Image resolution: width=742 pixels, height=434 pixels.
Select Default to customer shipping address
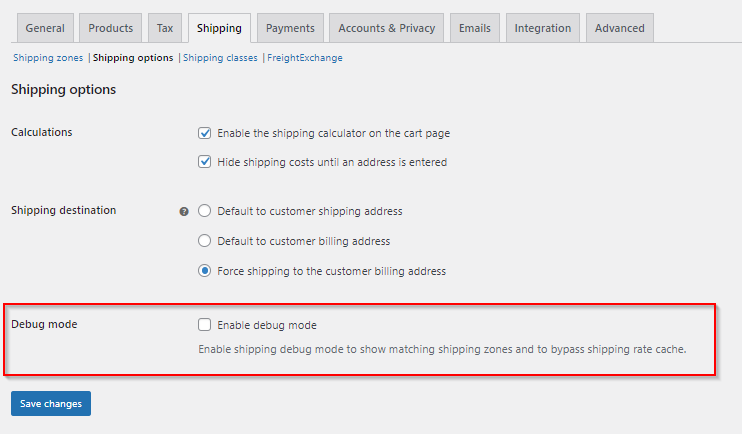(205, 211)
